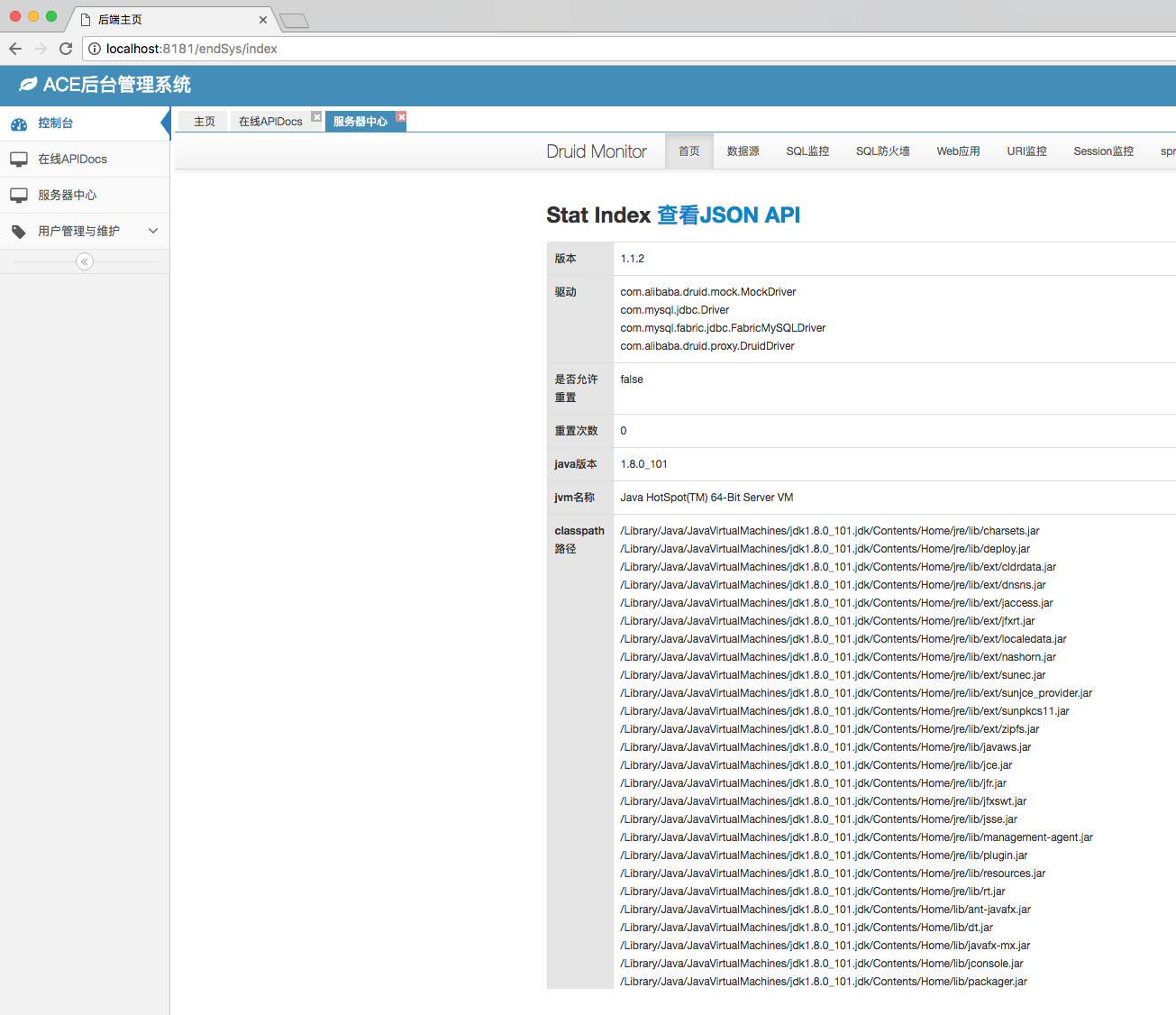This screenshot has height=1015, width=1176.
Task: Reload the page using browser refresh icon
Action: 66,49
